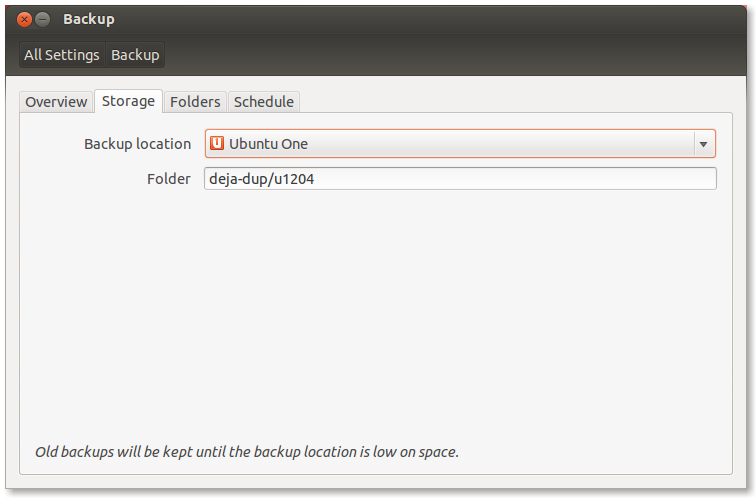Click the old backups retention note
This screenshot has height=498, width=756.
pyautogui.click(x=246, y=452)
